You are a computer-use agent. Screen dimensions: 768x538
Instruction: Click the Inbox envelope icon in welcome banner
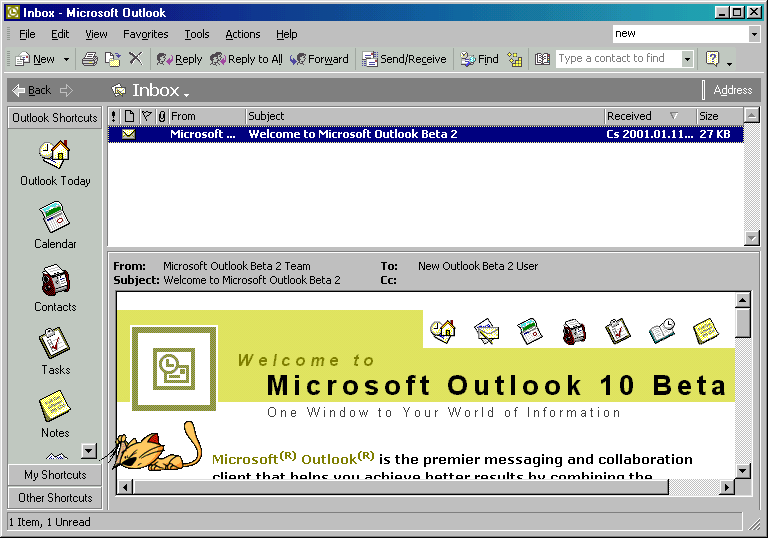(x=486, y=331)
